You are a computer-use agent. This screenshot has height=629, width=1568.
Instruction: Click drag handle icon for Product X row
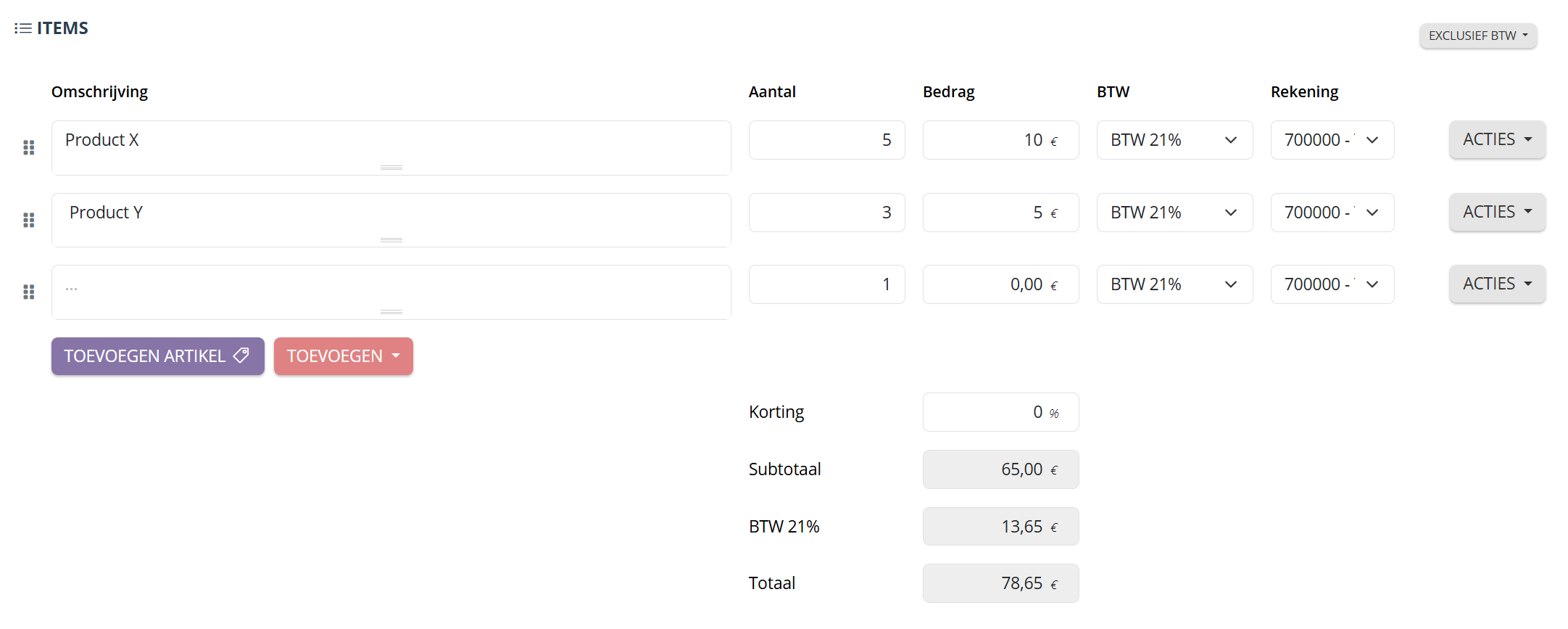point(29,148)
